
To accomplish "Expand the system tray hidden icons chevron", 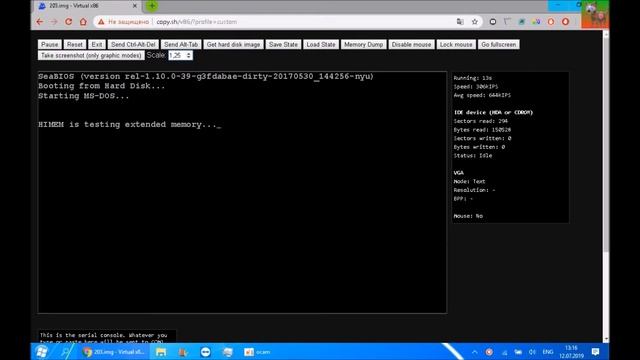I will click(475, 352).
